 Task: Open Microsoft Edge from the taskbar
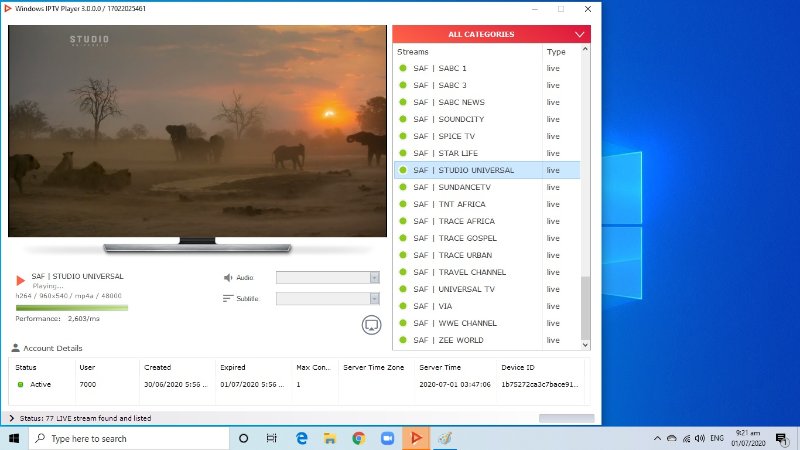(301, 438)
